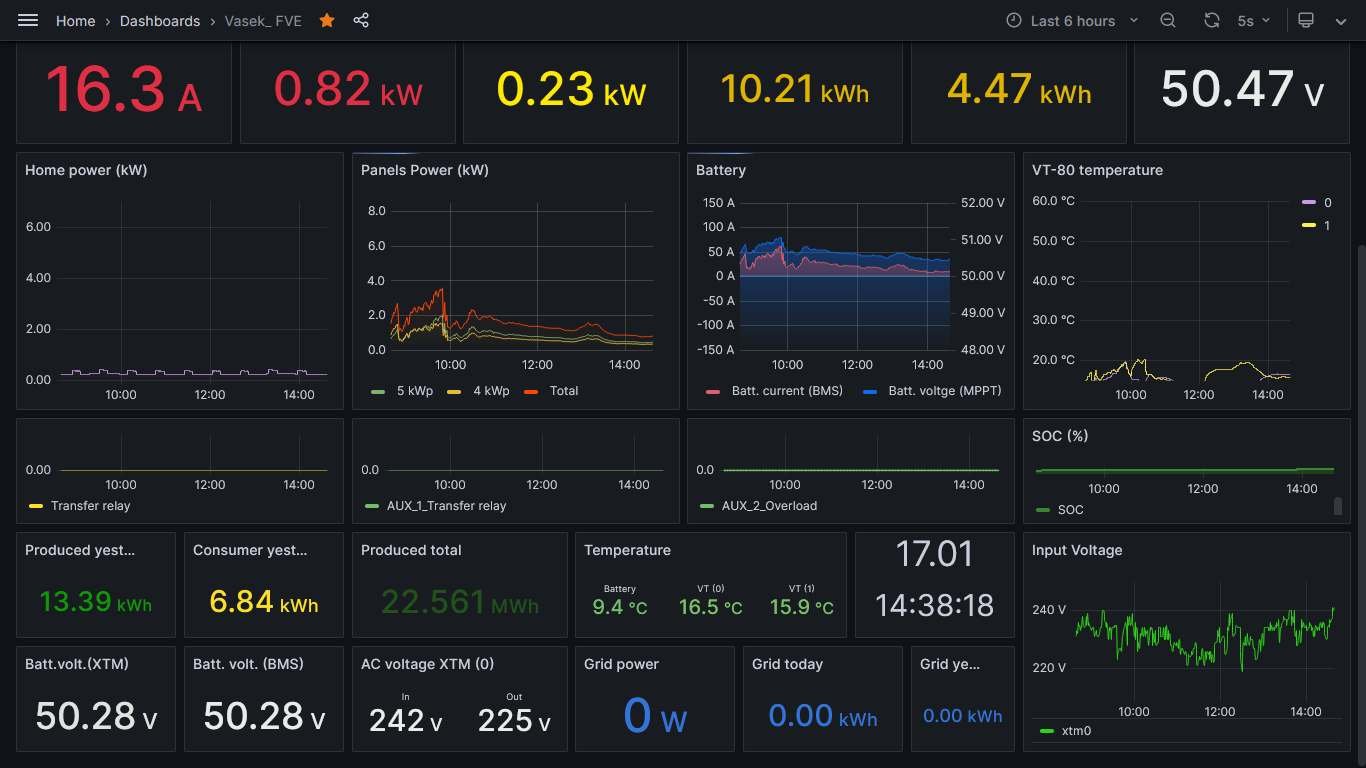Zoom out the time range
The image size is (1366, 768).
1168,20
